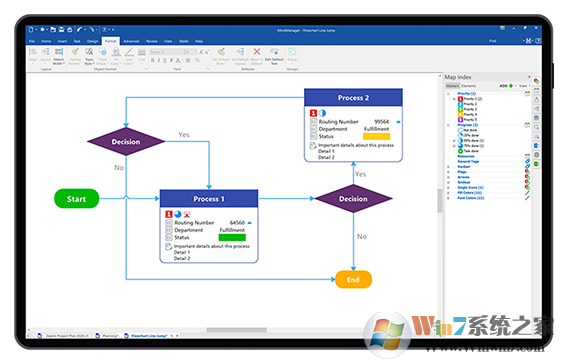Click the Undo arrow icon

click(79, 30)
